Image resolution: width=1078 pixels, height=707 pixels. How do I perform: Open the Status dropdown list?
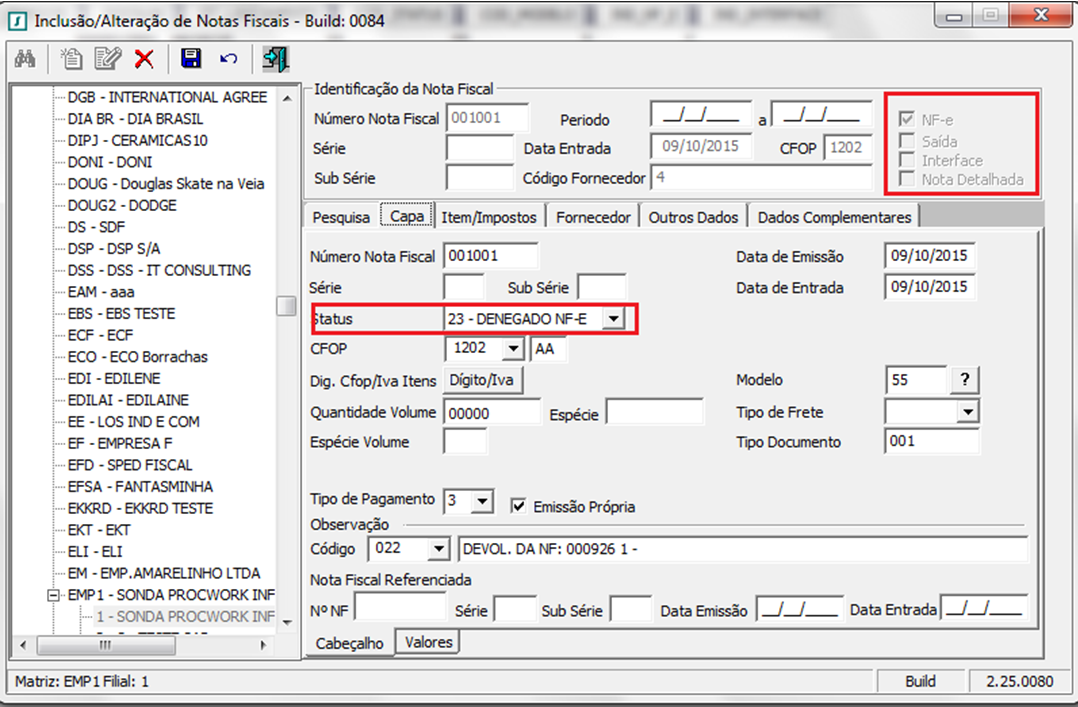click(x=613, y=318)
